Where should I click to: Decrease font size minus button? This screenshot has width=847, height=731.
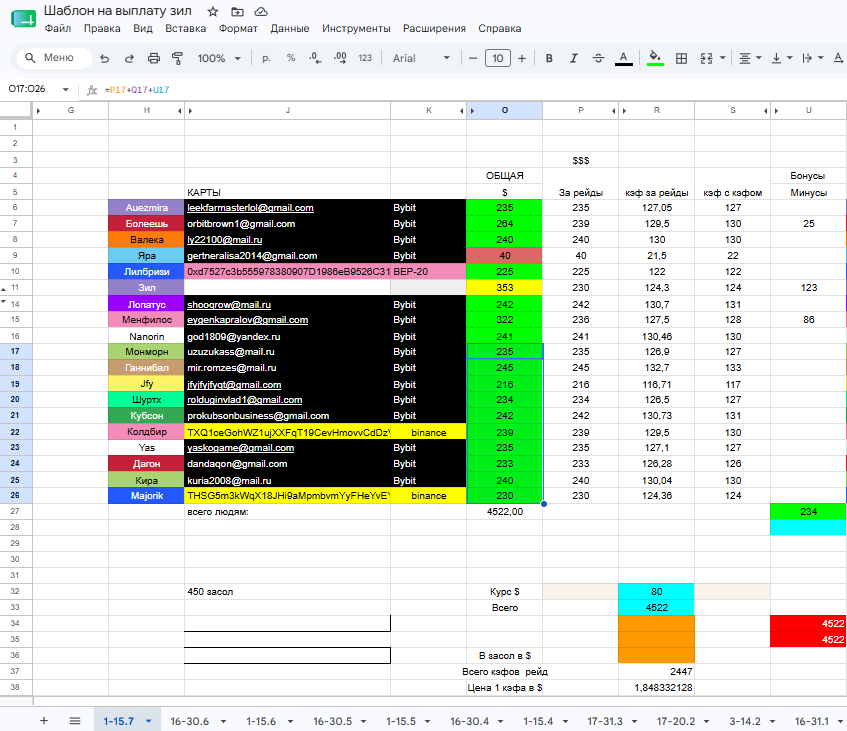(473, 58)
